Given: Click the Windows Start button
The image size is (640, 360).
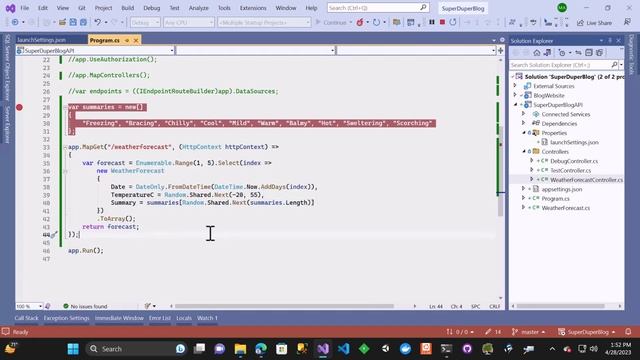Looking at the screenshot, I should coord(73,349).
